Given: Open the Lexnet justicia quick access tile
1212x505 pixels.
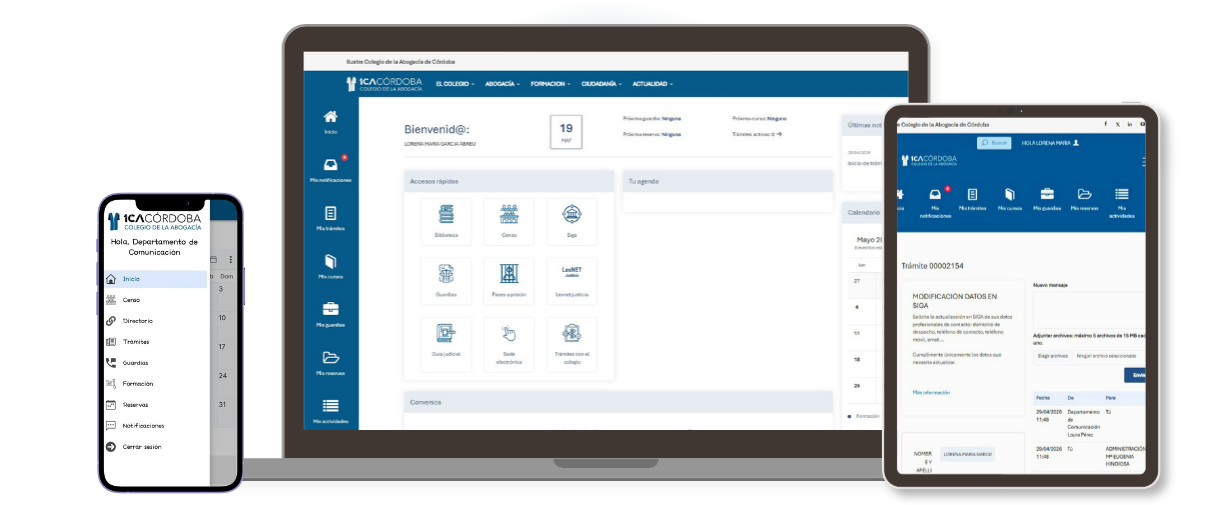Looking at the screenshot, I should 571,282.
